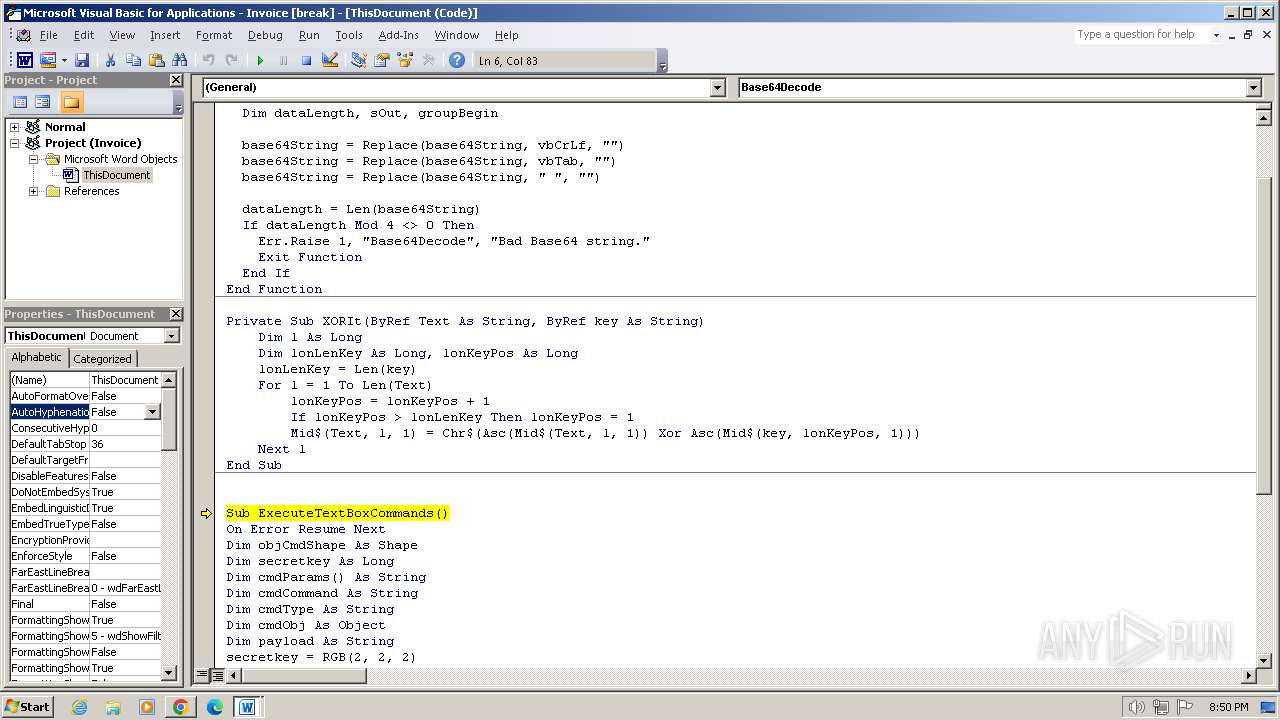
Task: Open the Insert menu
Action: (165, 35)
